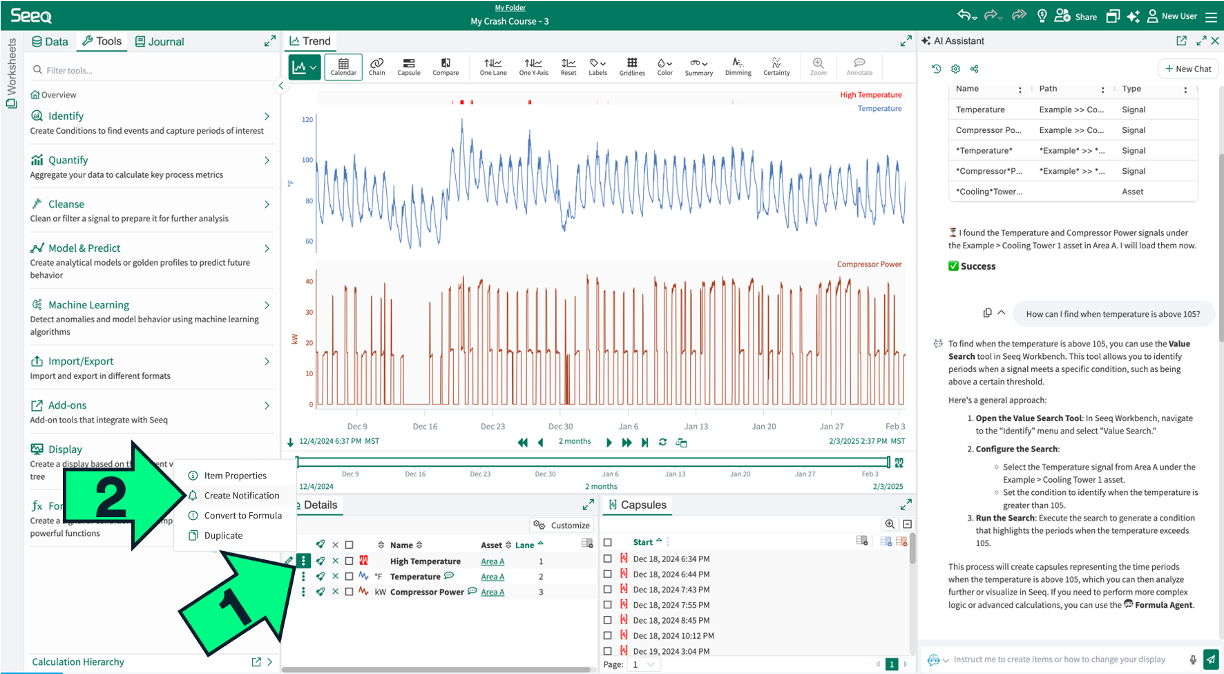
Task: Switch to the Journal tab
Action: 159,42
